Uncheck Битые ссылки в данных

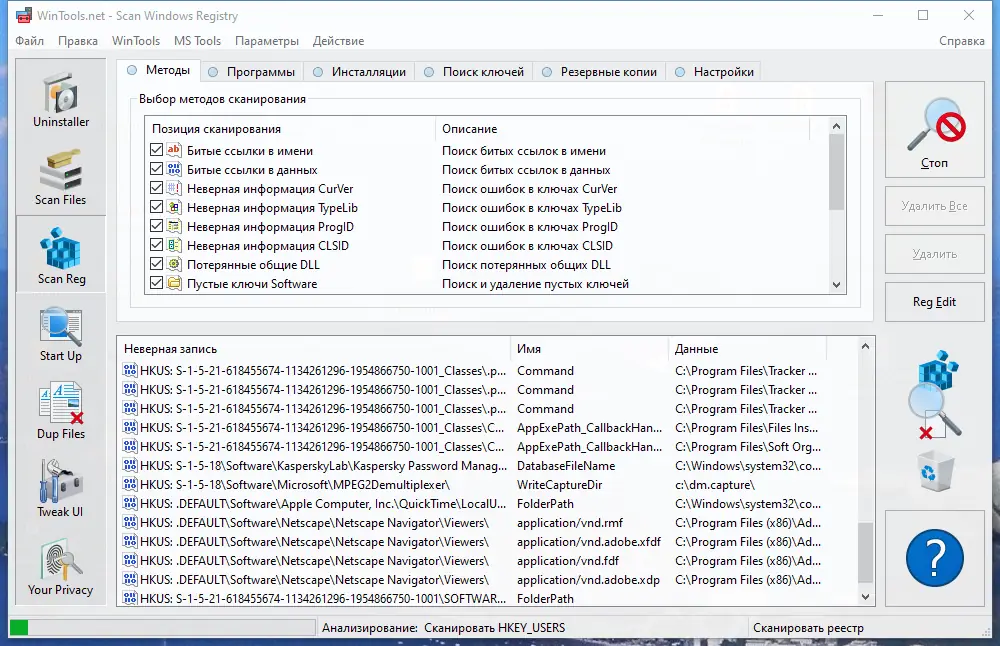point(156,170)
